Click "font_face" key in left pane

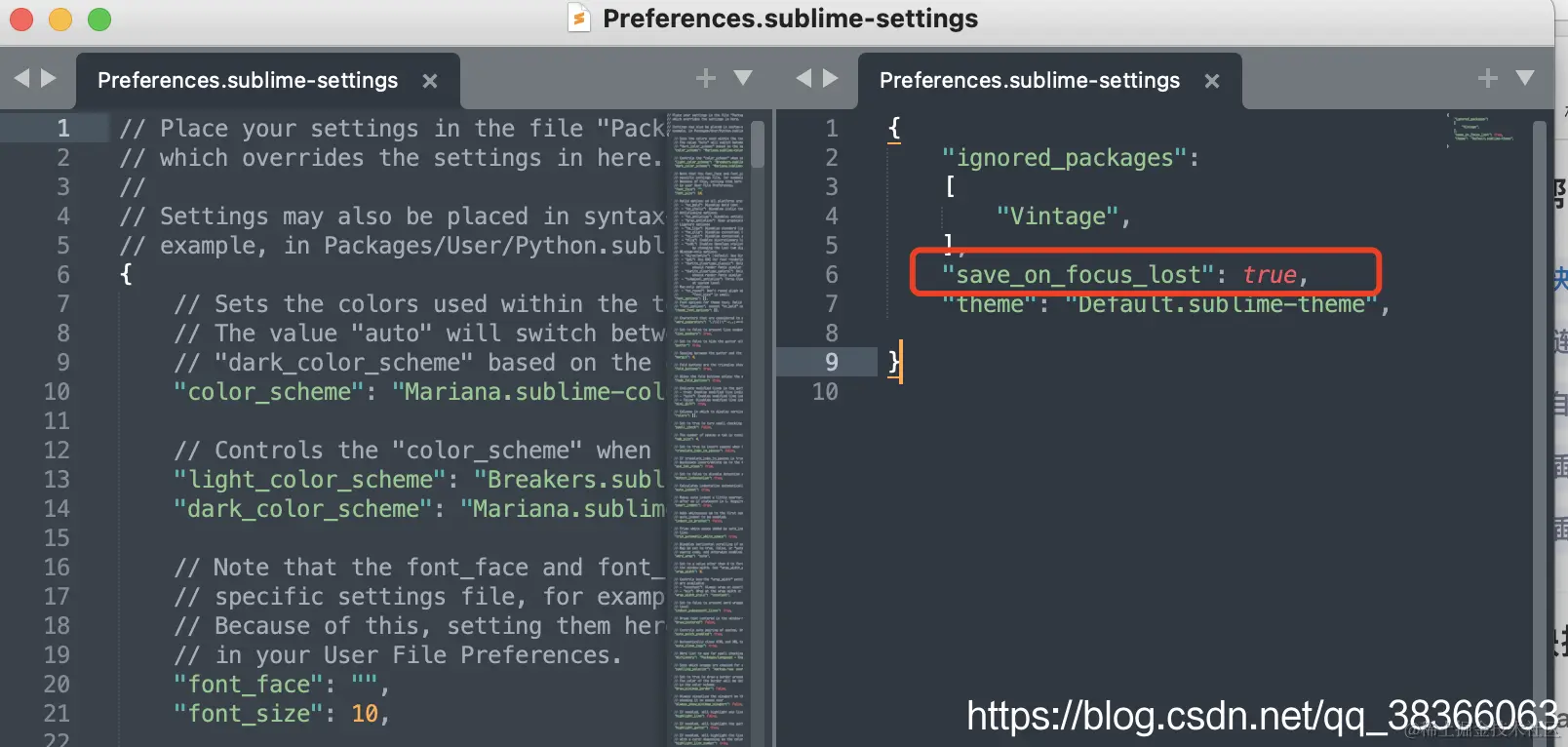[248, 685]
